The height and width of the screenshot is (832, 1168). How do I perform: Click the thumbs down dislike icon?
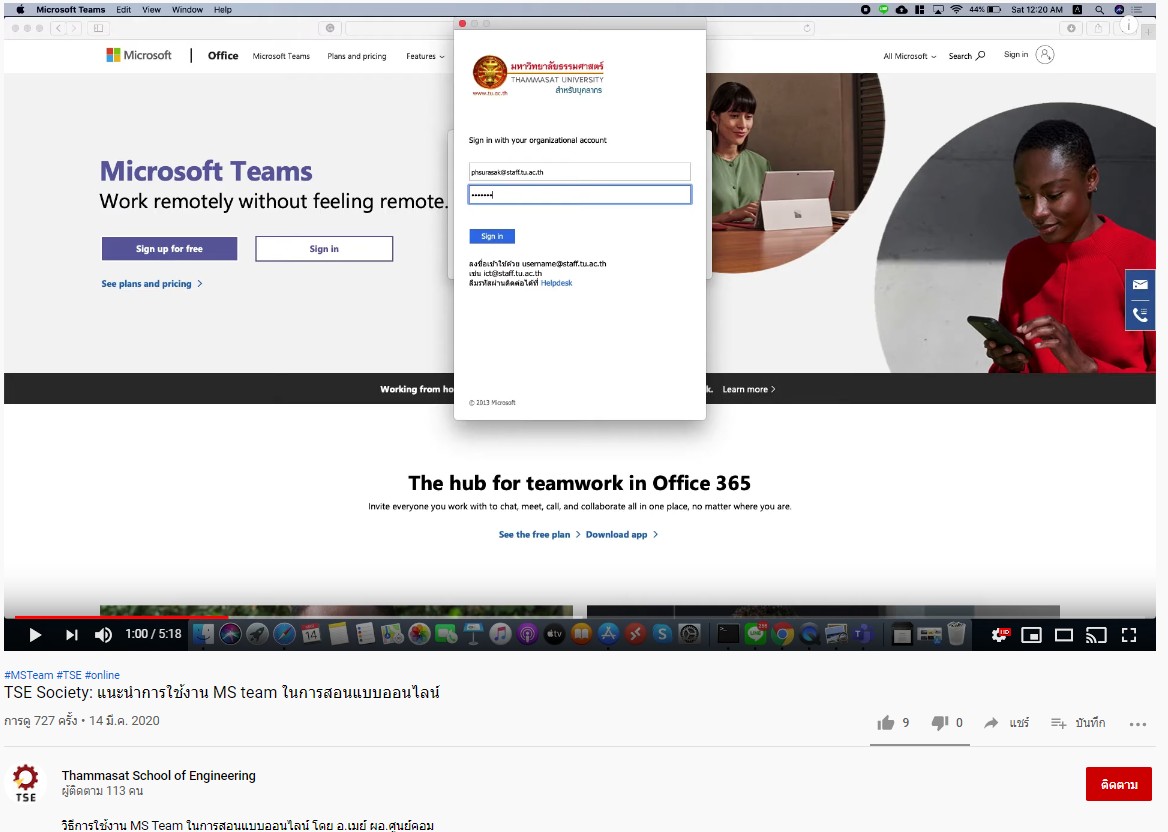click(940, 723)
